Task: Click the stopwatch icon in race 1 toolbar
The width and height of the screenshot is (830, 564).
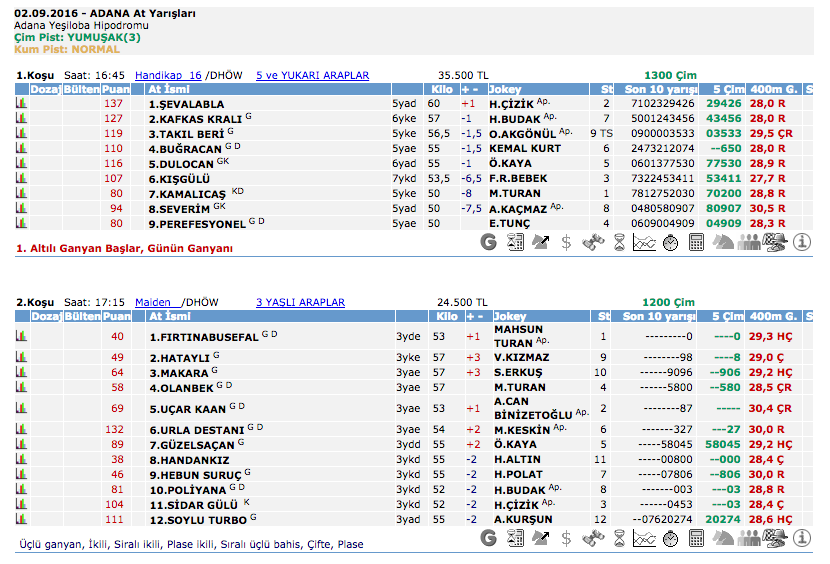Action: click(x=671, y=242)
